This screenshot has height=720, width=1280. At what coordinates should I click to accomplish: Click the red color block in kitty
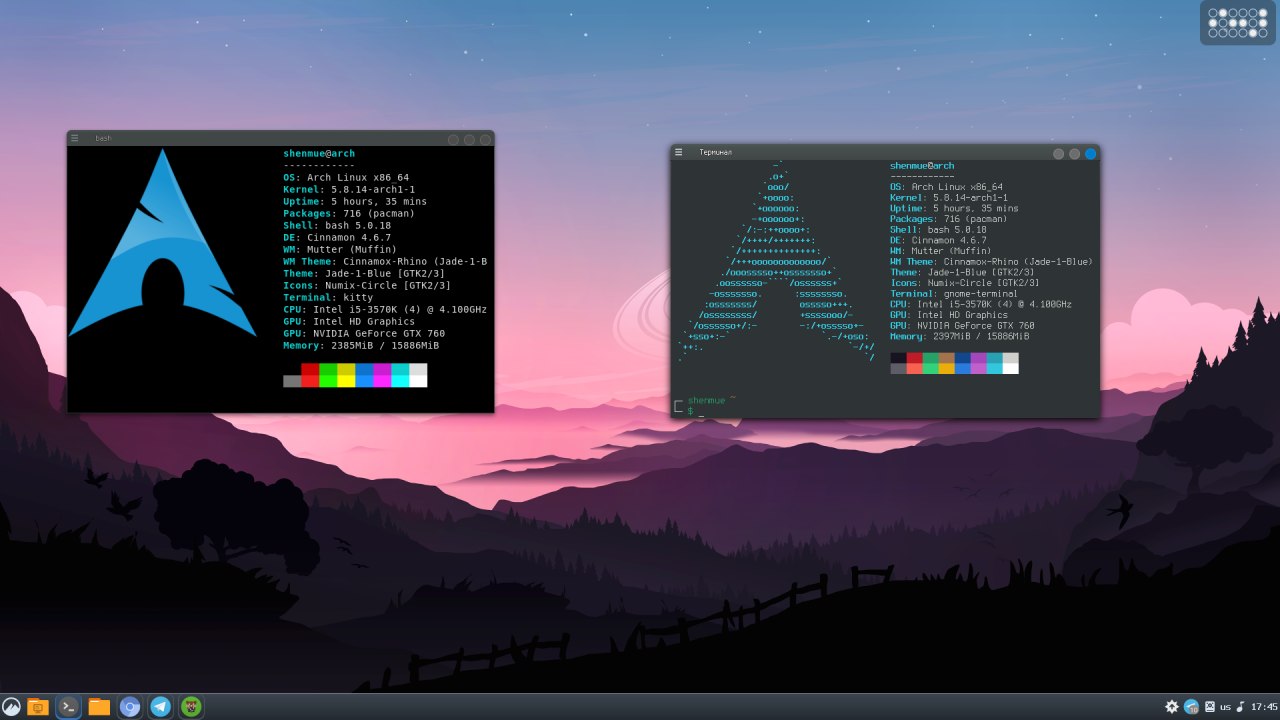(310, 375)
